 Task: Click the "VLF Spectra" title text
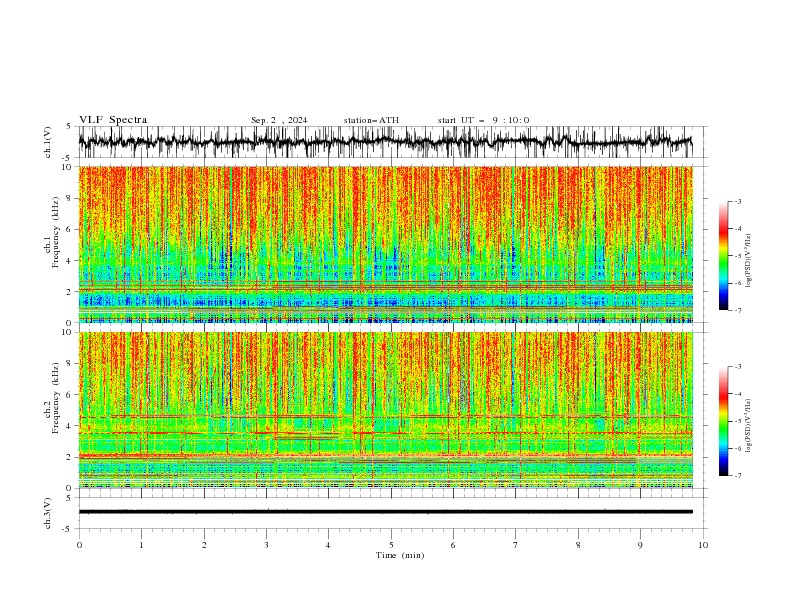click(x=113, y=120)
